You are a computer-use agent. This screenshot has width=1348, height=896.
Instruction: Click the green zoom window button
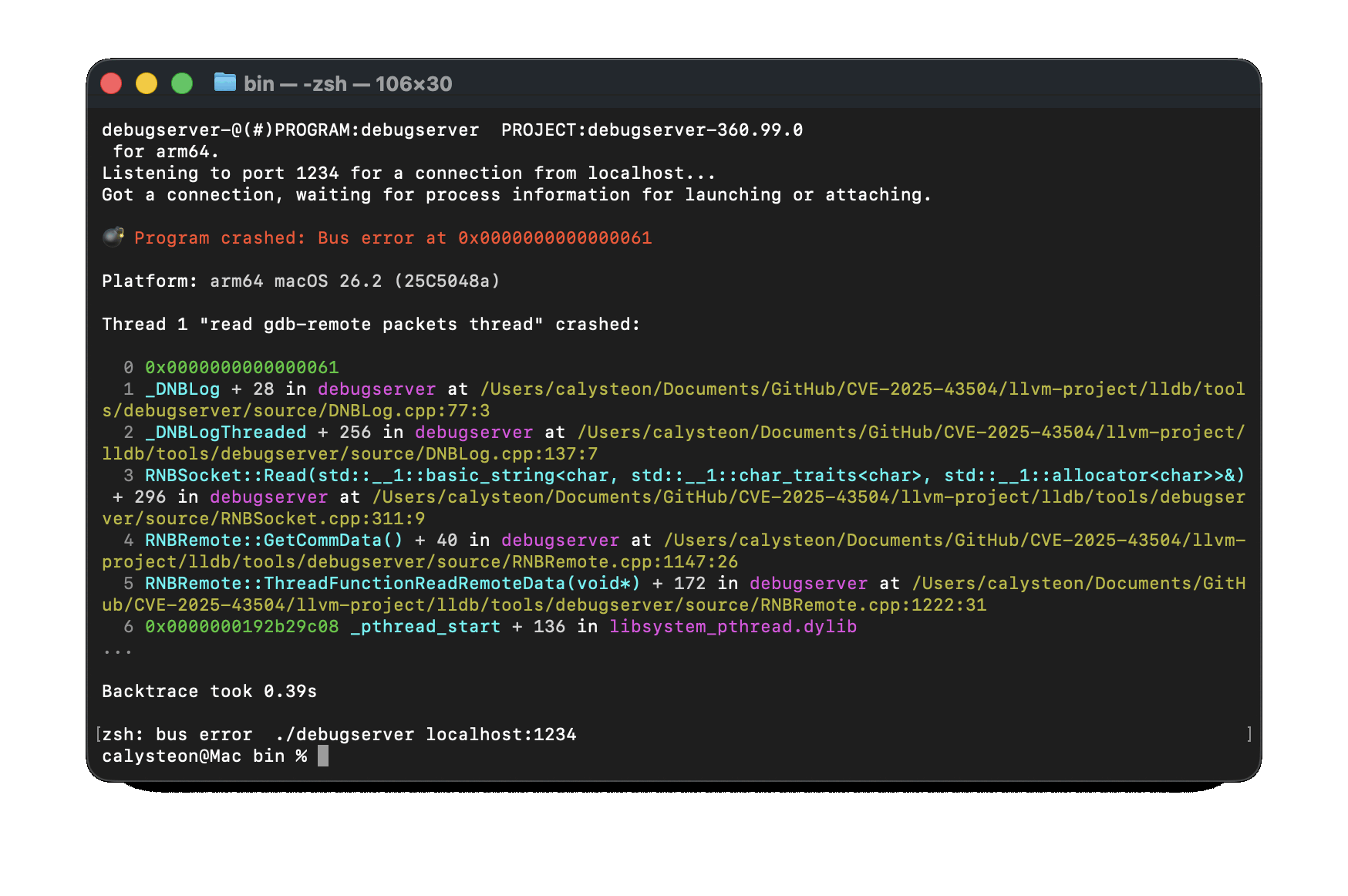pos(182,83)
